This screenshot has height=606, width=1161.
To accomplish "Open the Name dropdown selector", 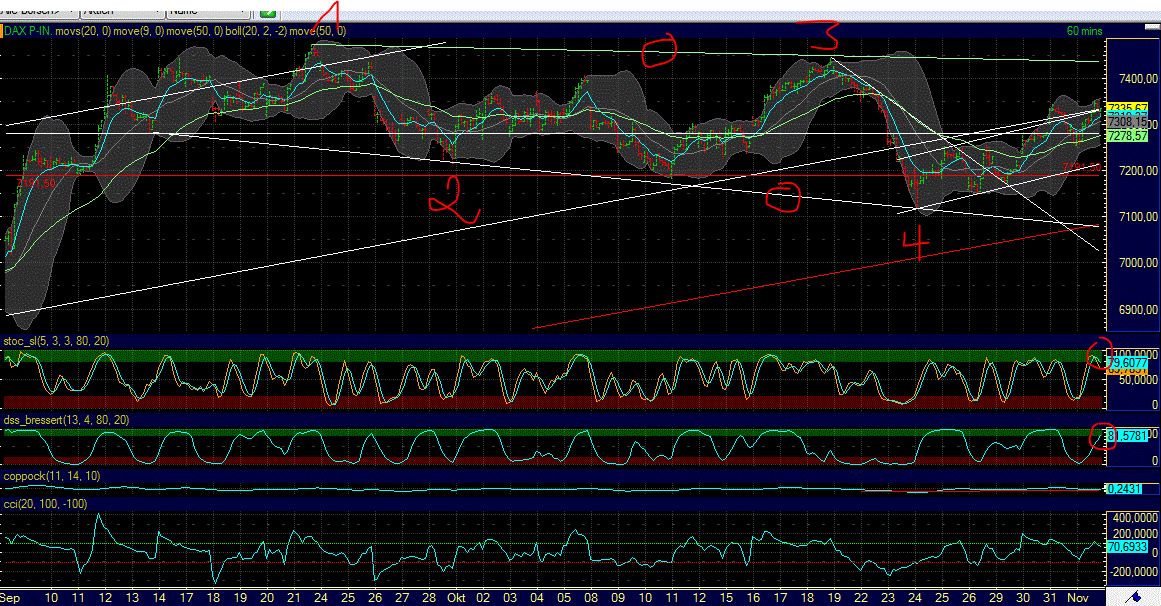I will click(x=205, y=10).
